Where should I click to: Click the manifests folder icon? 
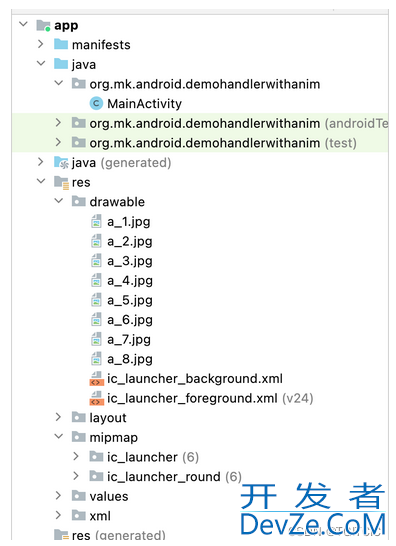[x=61, y=44]
